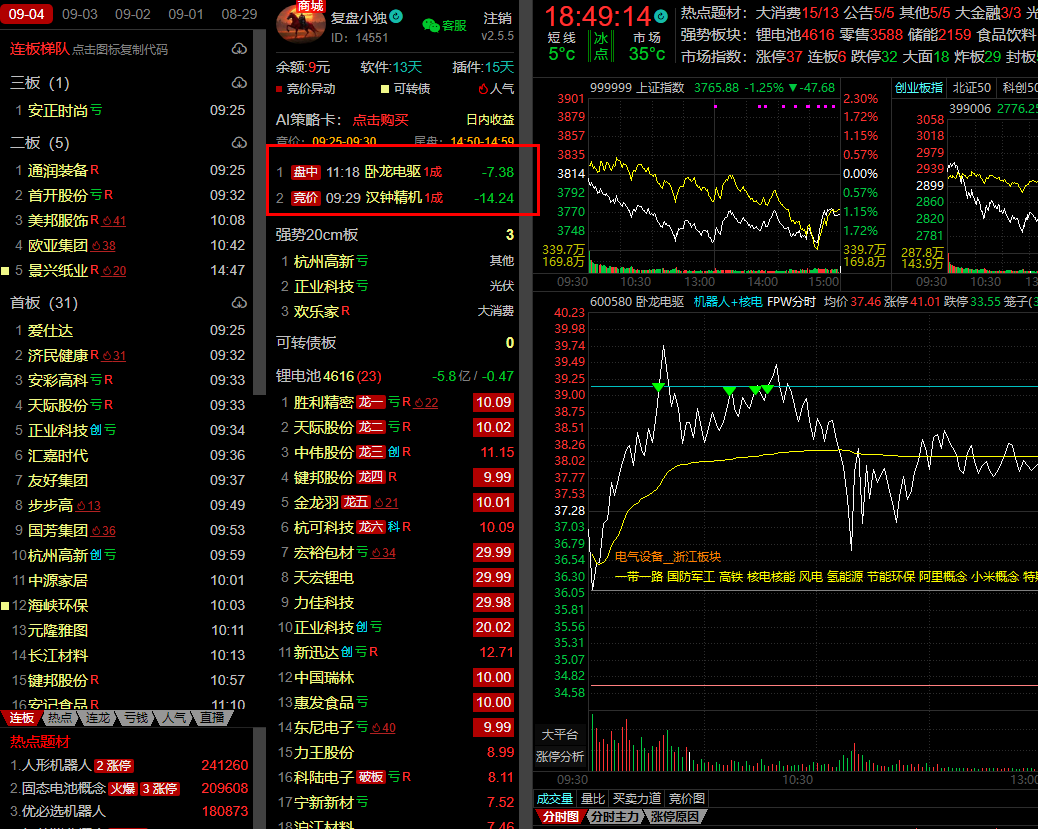1038x829 pixels.
Task: Open the 买卖力道 chart tab
Action: 637,799
